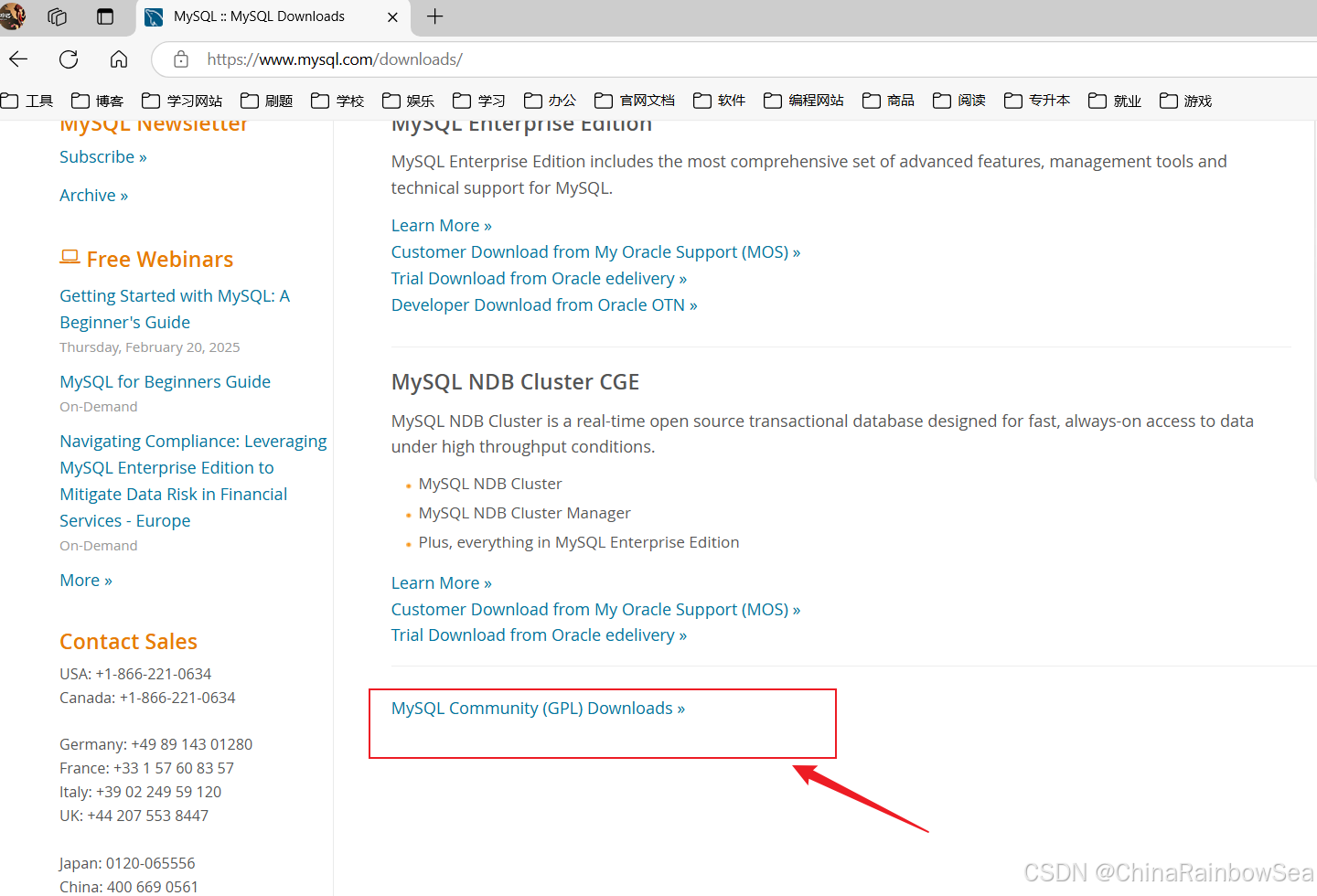Image resolution: width=1317 pixels, height=896 pixels.
Task: Click Developer Download from Oracle OTN
Action: click(x=543, y=305)
